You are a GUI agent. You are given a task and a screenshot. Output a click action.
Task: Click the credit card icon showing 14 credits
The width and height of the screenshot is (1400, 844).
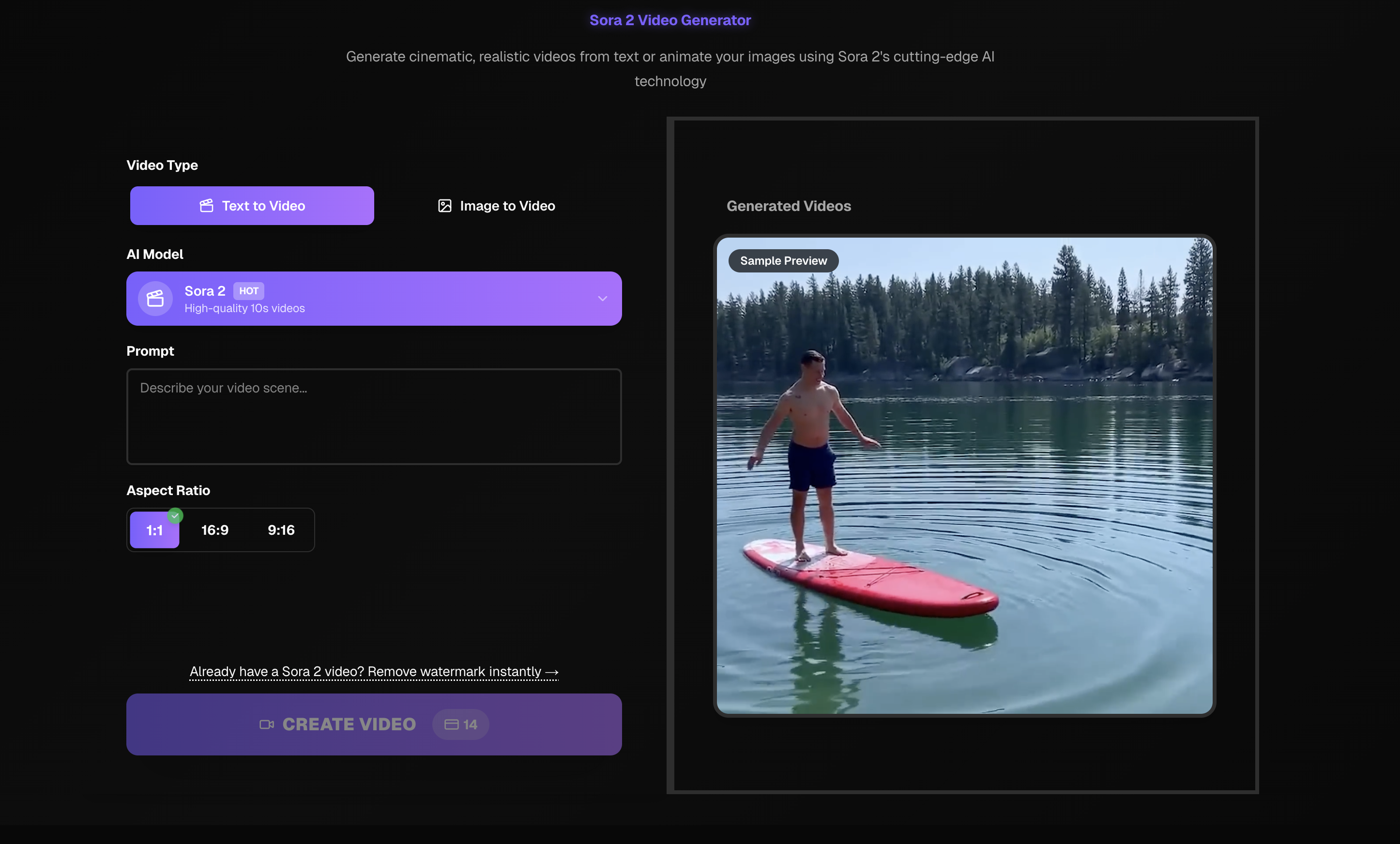point(452,724)
